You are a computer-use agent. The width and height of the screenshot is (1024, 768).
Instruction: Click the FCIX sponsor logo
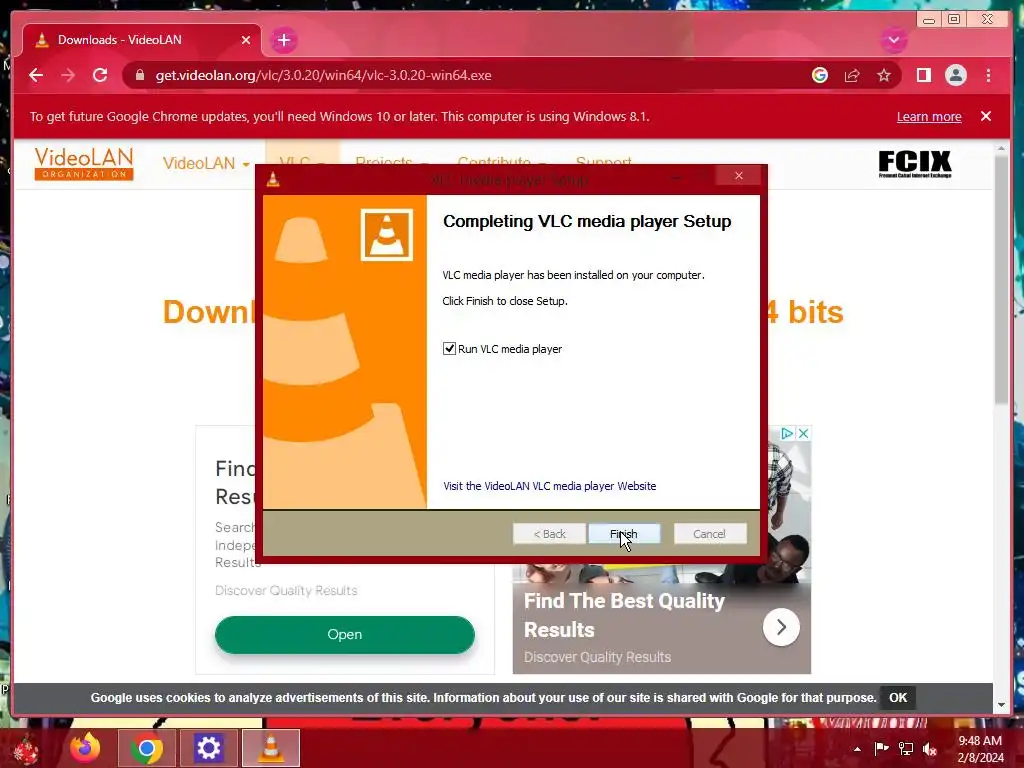click(915, 163)
